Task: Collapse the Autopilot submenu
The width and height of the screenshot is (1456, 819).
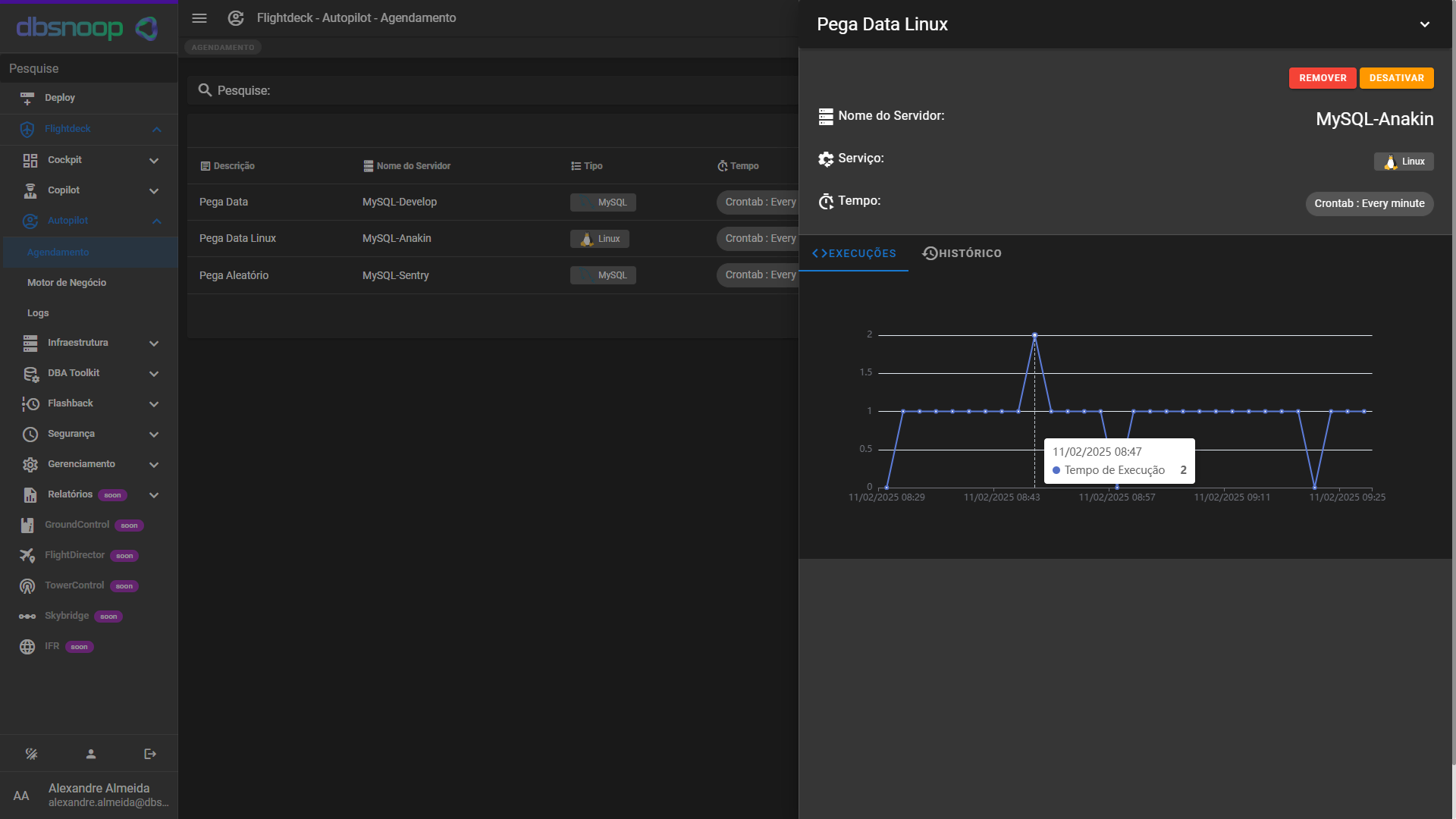Action: pos(157,221)
